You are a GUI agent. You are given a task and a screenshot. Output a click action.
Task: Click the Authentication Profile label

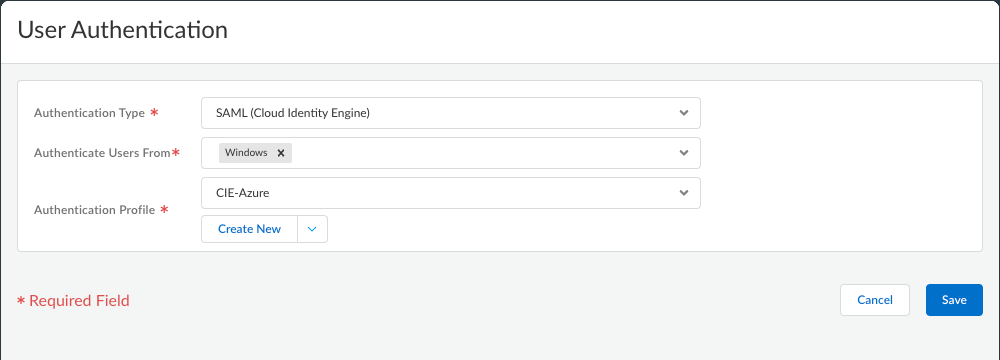[x=94, y=209]
